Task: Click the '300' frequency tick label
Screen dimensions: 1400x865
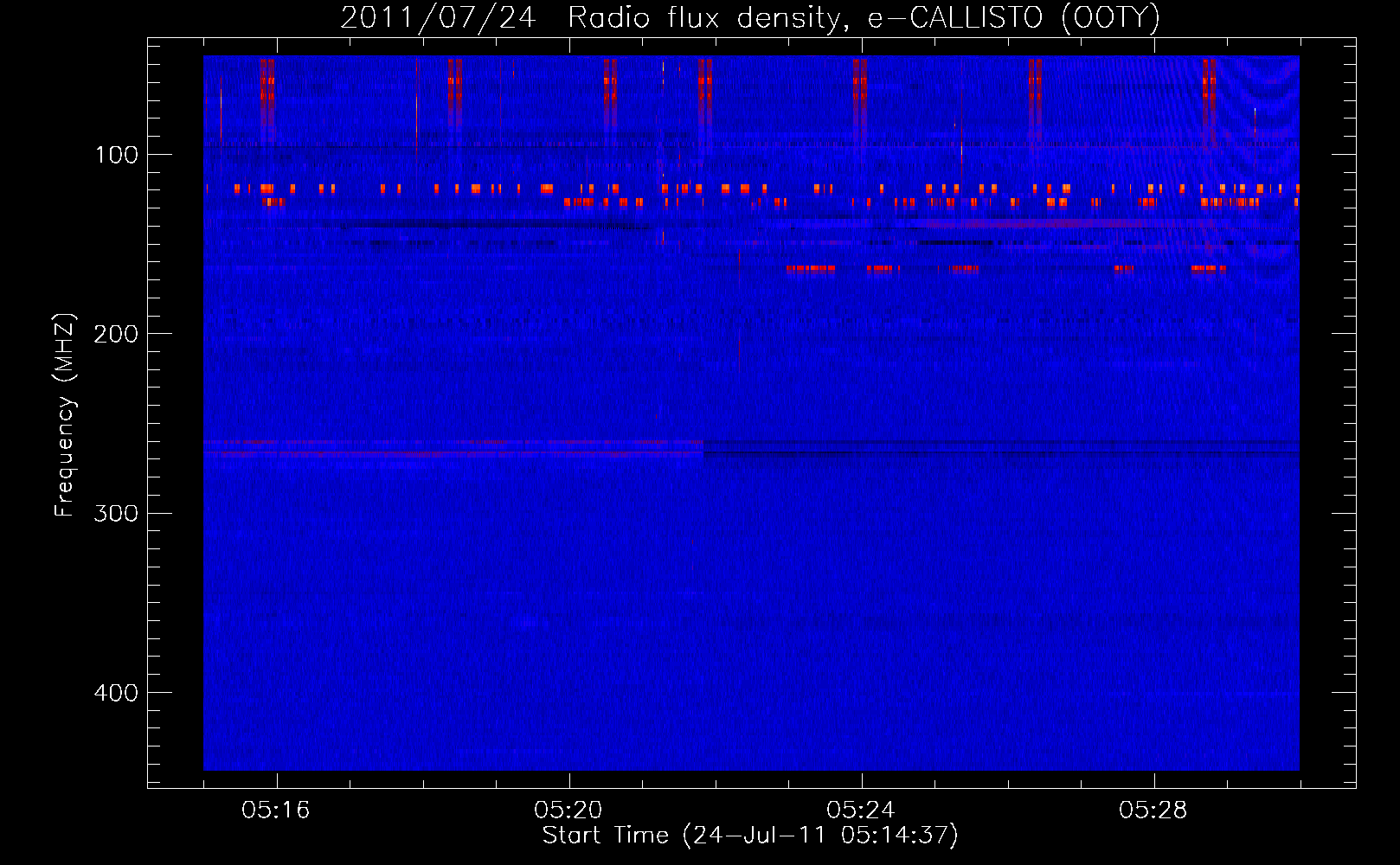Action: 117,514
